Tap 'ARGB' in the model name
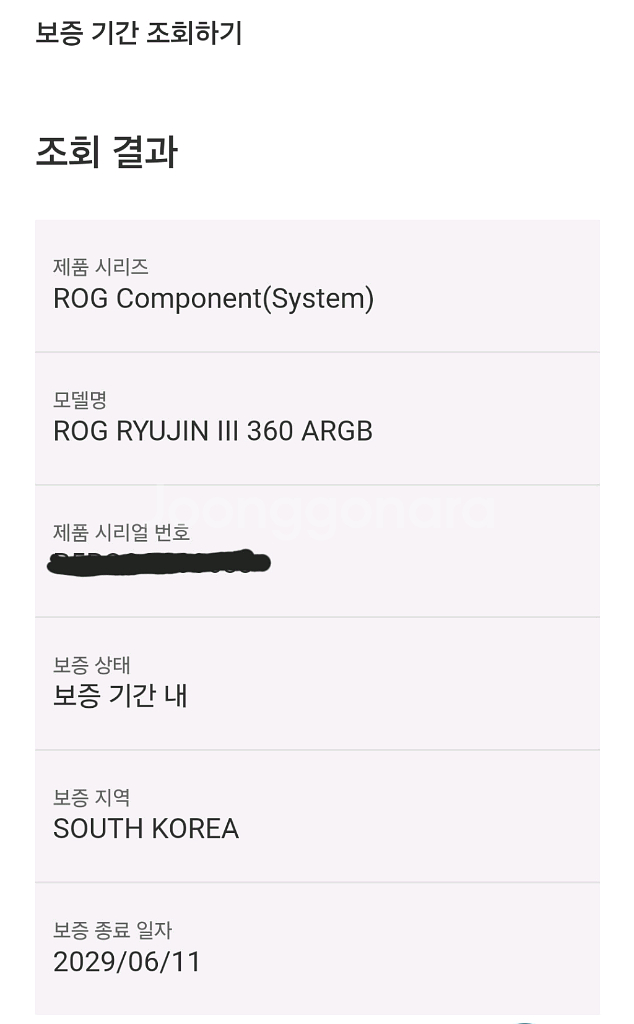The height and width of the screenshot is (1024, 634). (x=336, y=431)
